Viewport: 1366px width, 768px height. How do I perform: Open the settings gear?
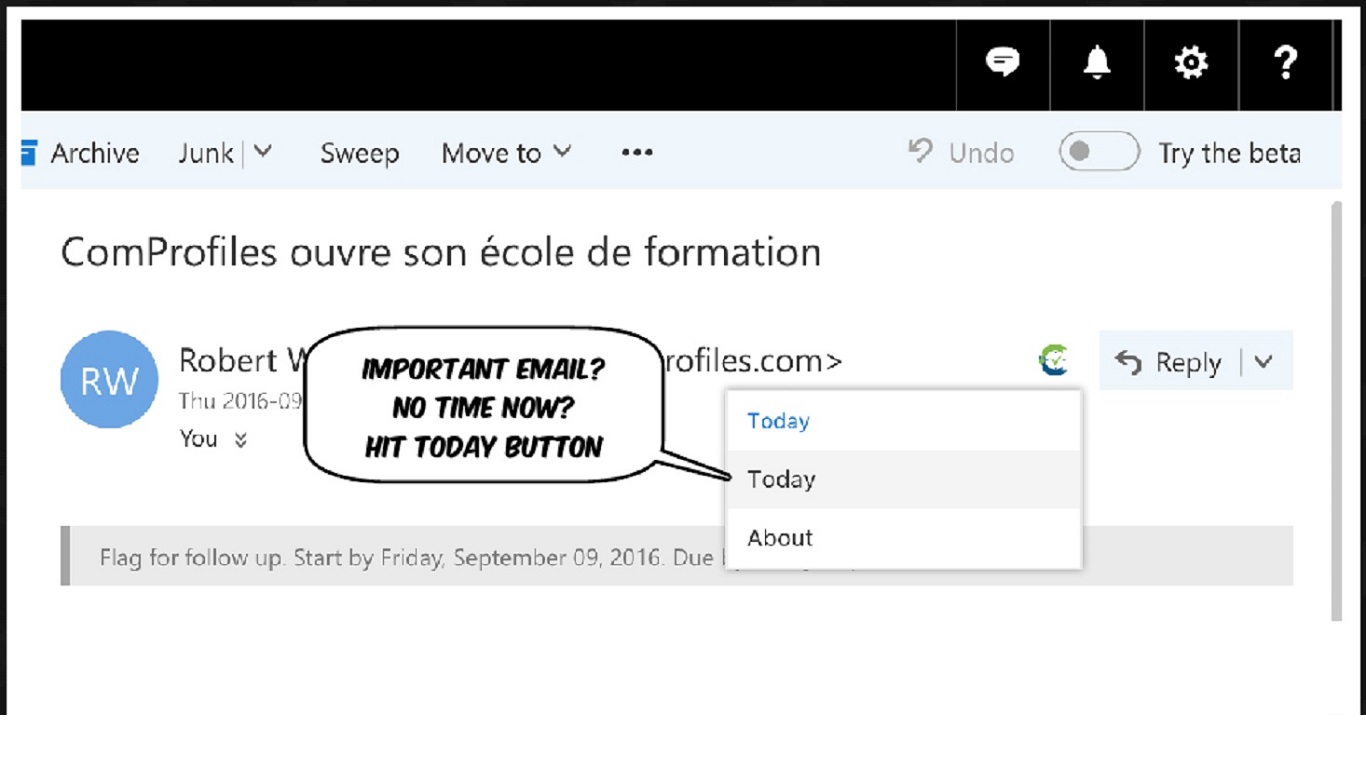(x=1190, y=63)
